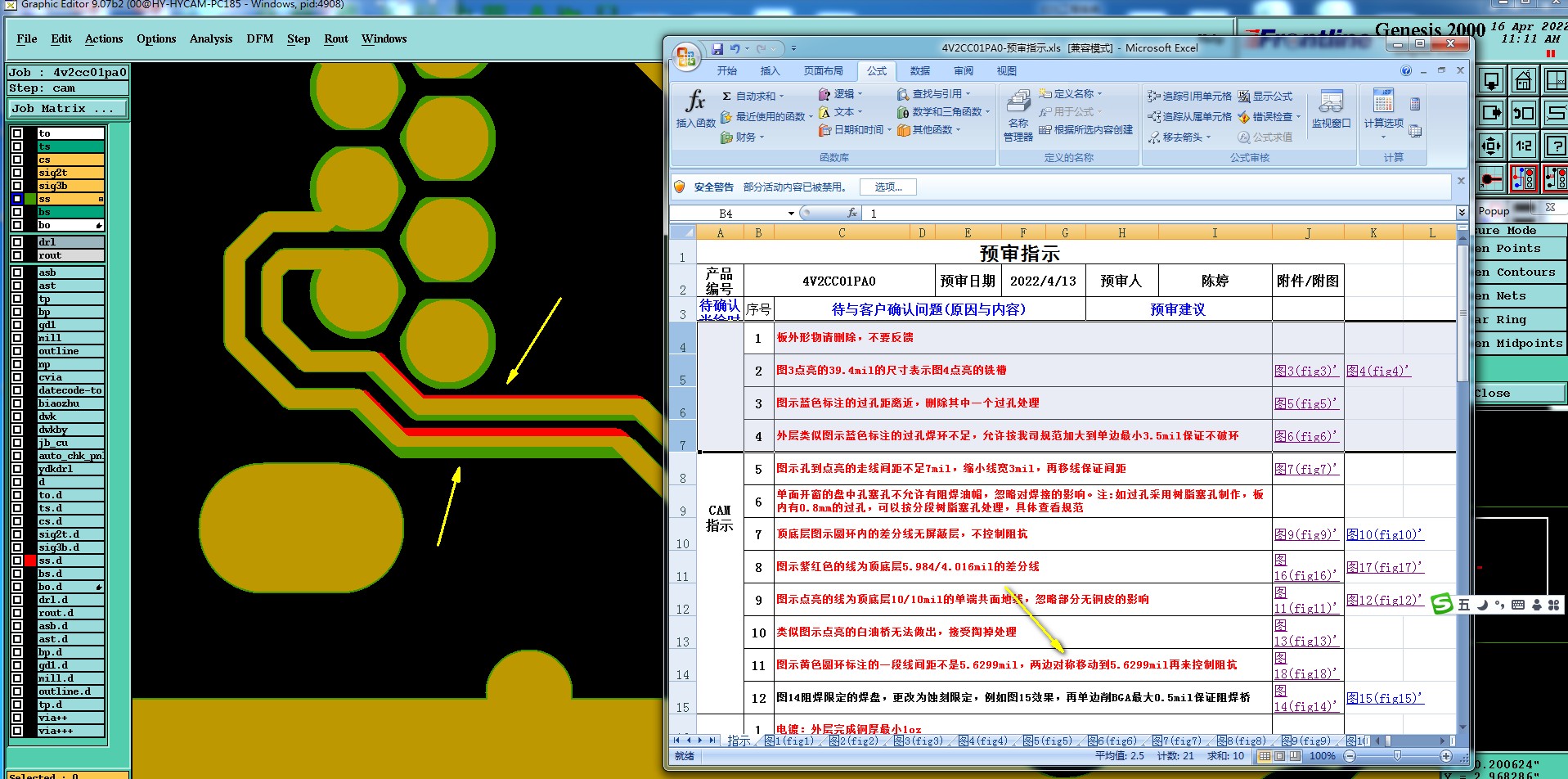
Task: Switch to Excel Page Layout view icon
Action: click(x=1279, y=756)
